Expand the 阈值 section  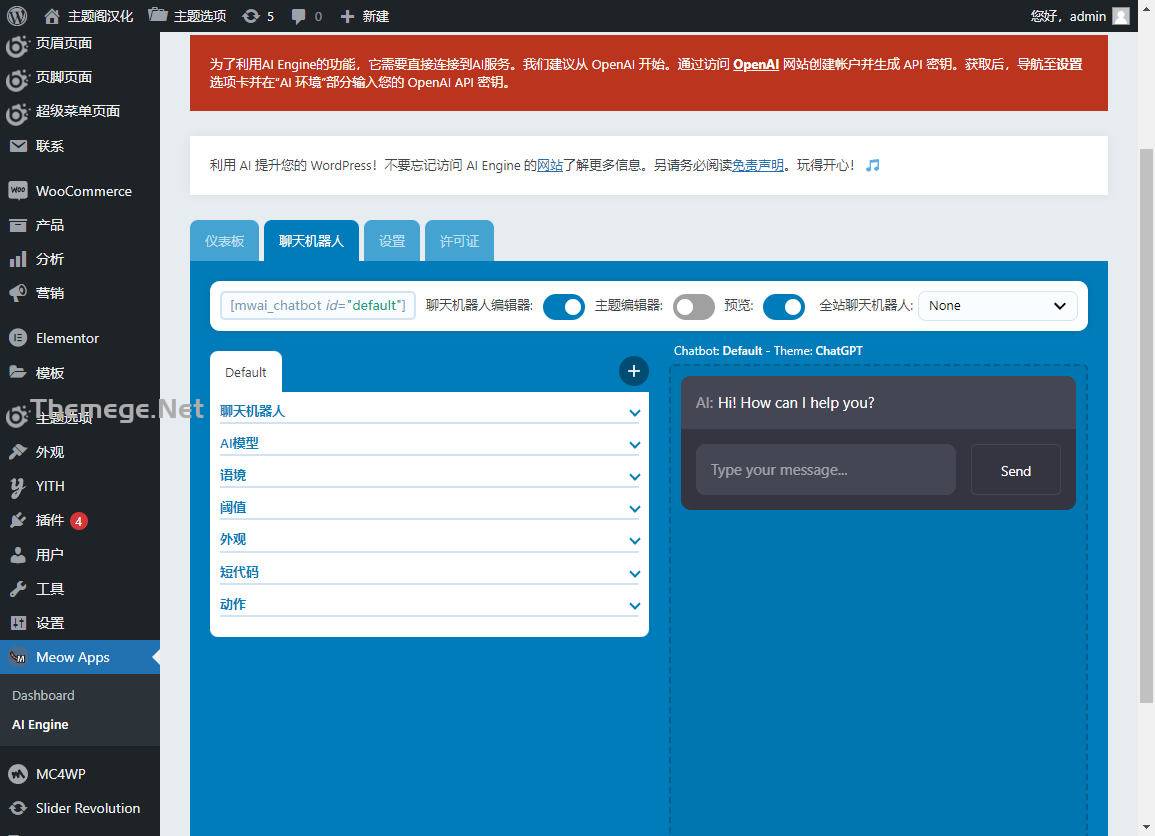[x=429, y=507]
